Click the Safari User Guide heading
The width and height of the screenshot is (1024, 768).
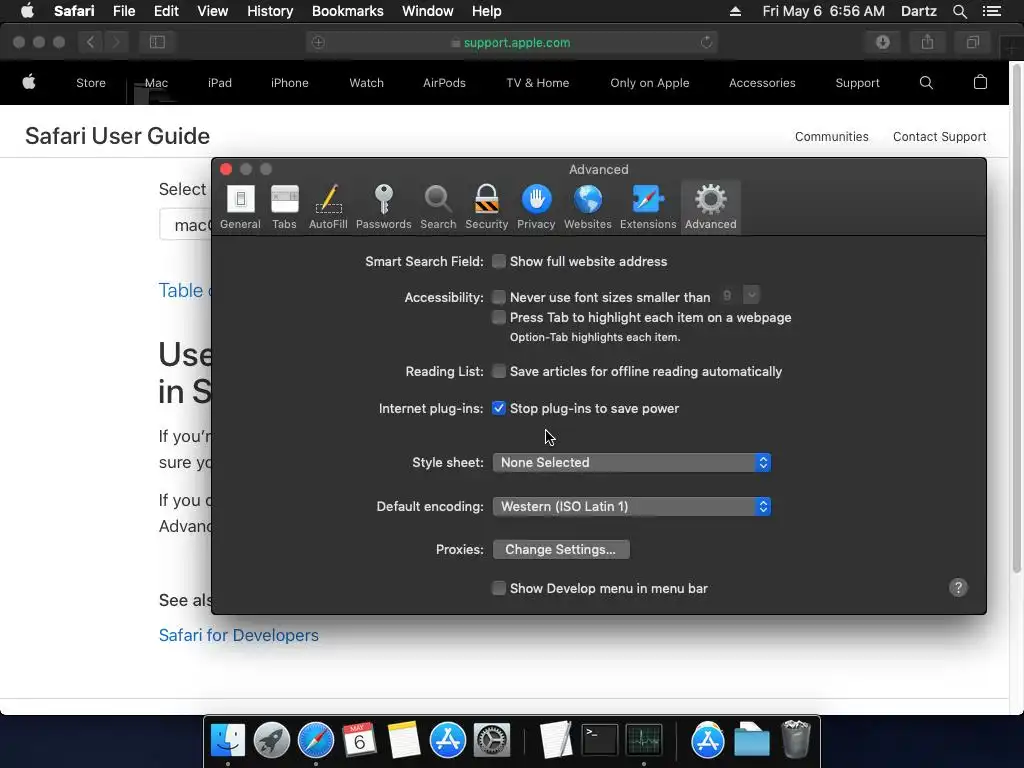[x=118, y=136]
